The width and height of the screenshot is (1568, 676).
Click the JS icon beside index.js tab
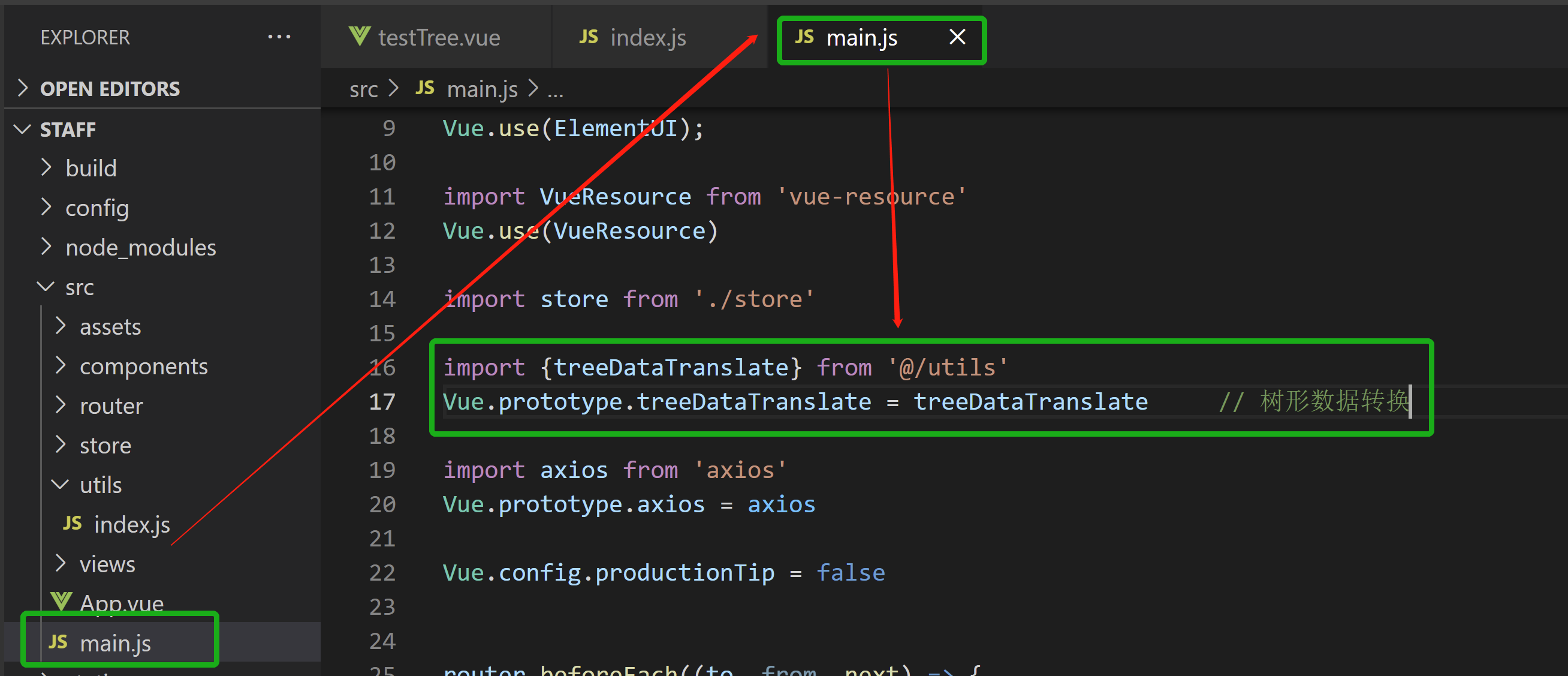(x=588, y=37)
